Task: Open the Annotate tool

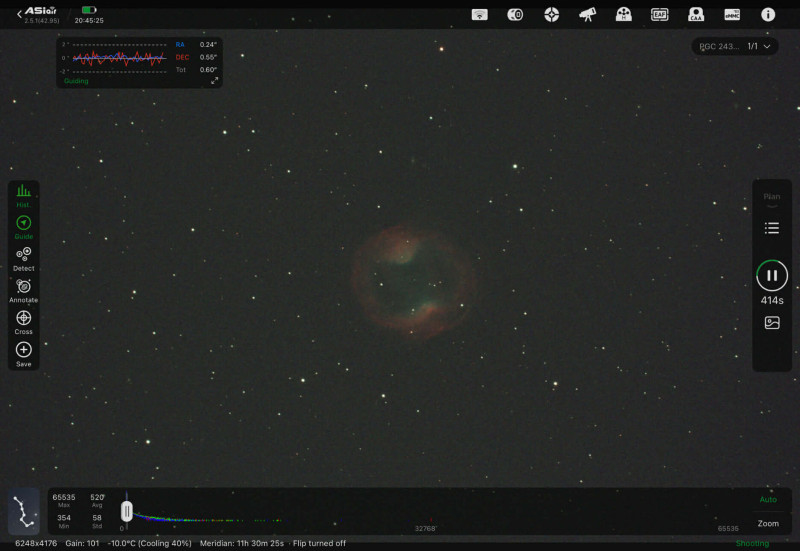Action: [x=23, y=290]
